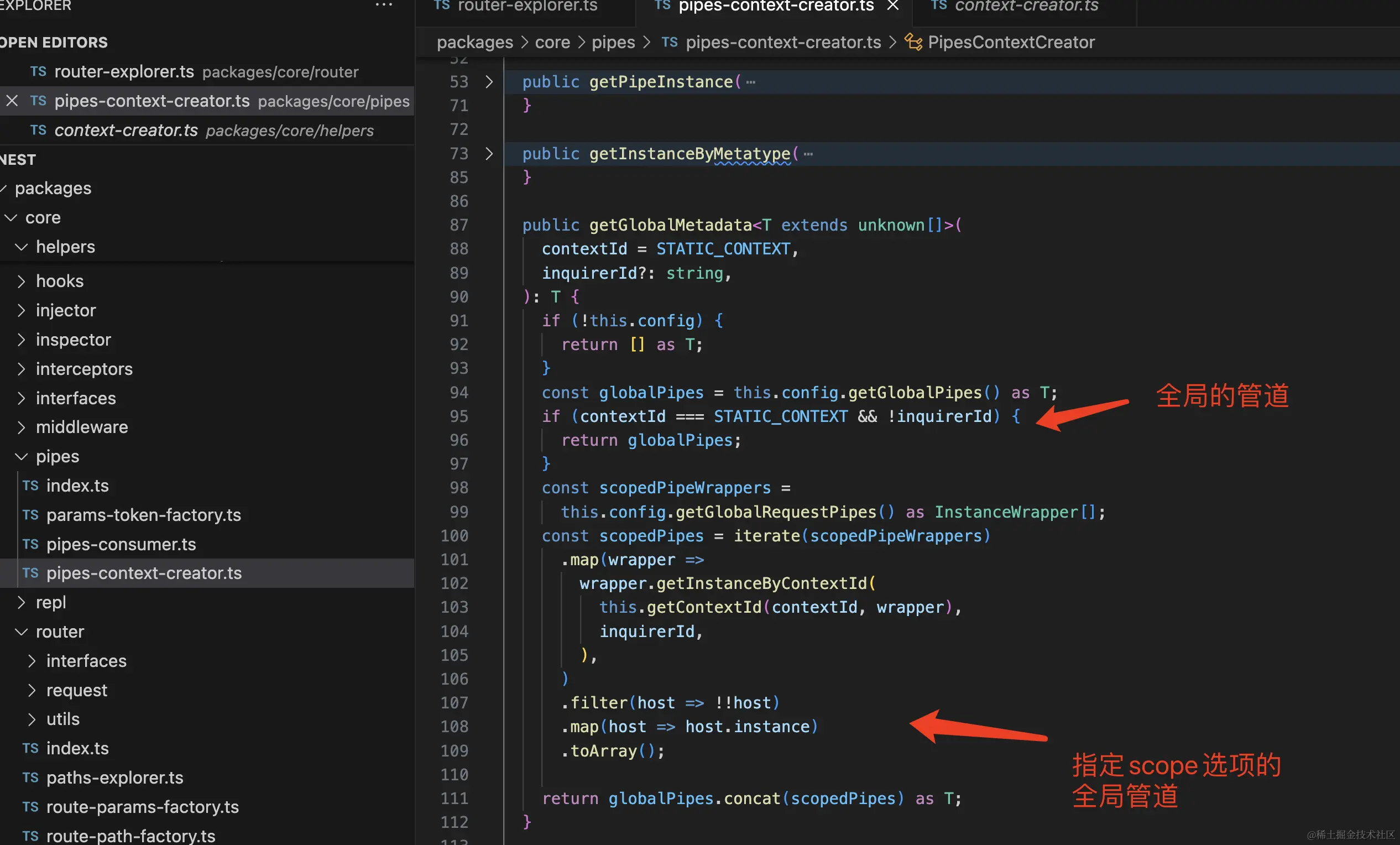
Task: Expand the request folder
Action: click(32, 691)
